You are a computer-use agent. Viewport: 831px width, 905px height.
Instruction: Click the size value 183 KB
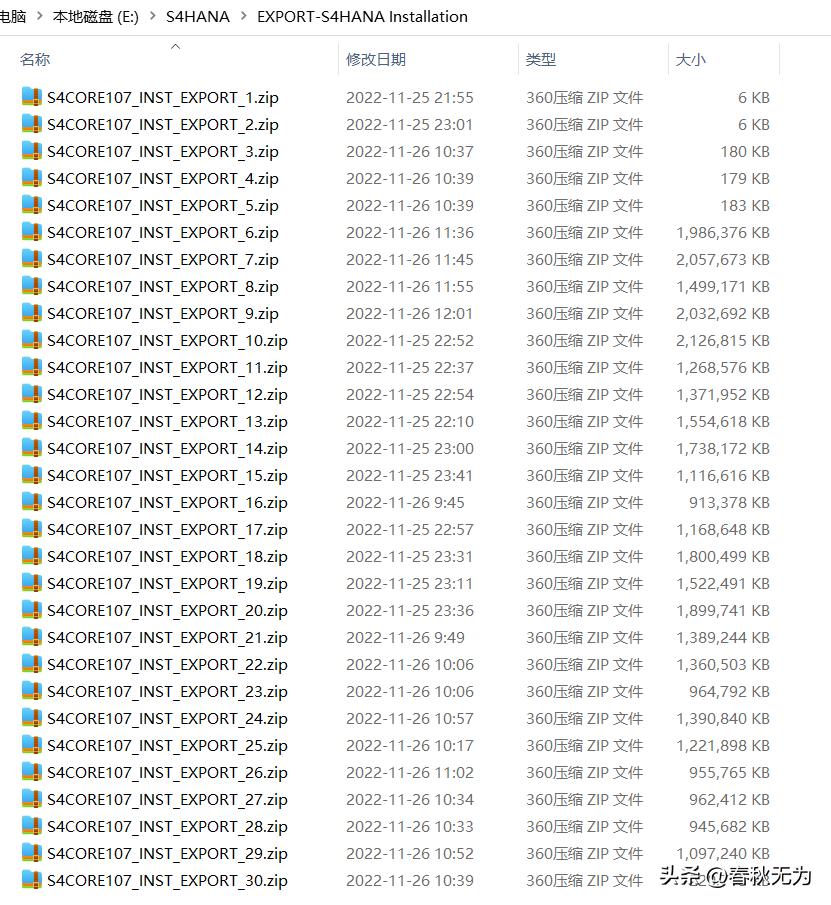(745, 205)
